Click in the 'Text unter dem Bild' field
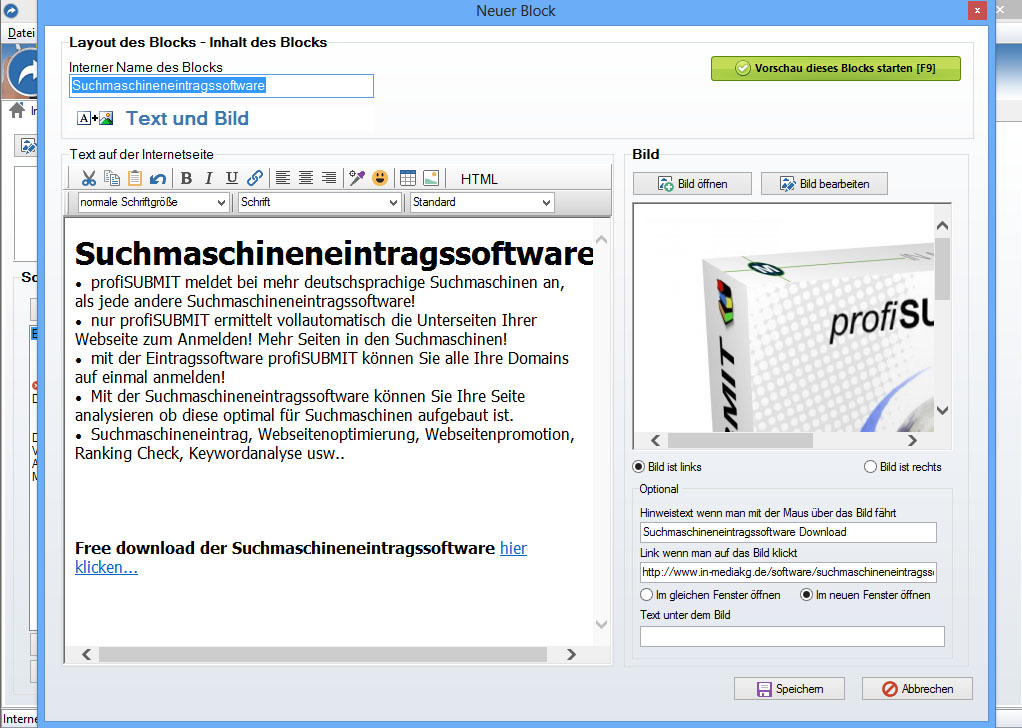This screenshot has width=1022, height=728. click(x=791, y=636)
